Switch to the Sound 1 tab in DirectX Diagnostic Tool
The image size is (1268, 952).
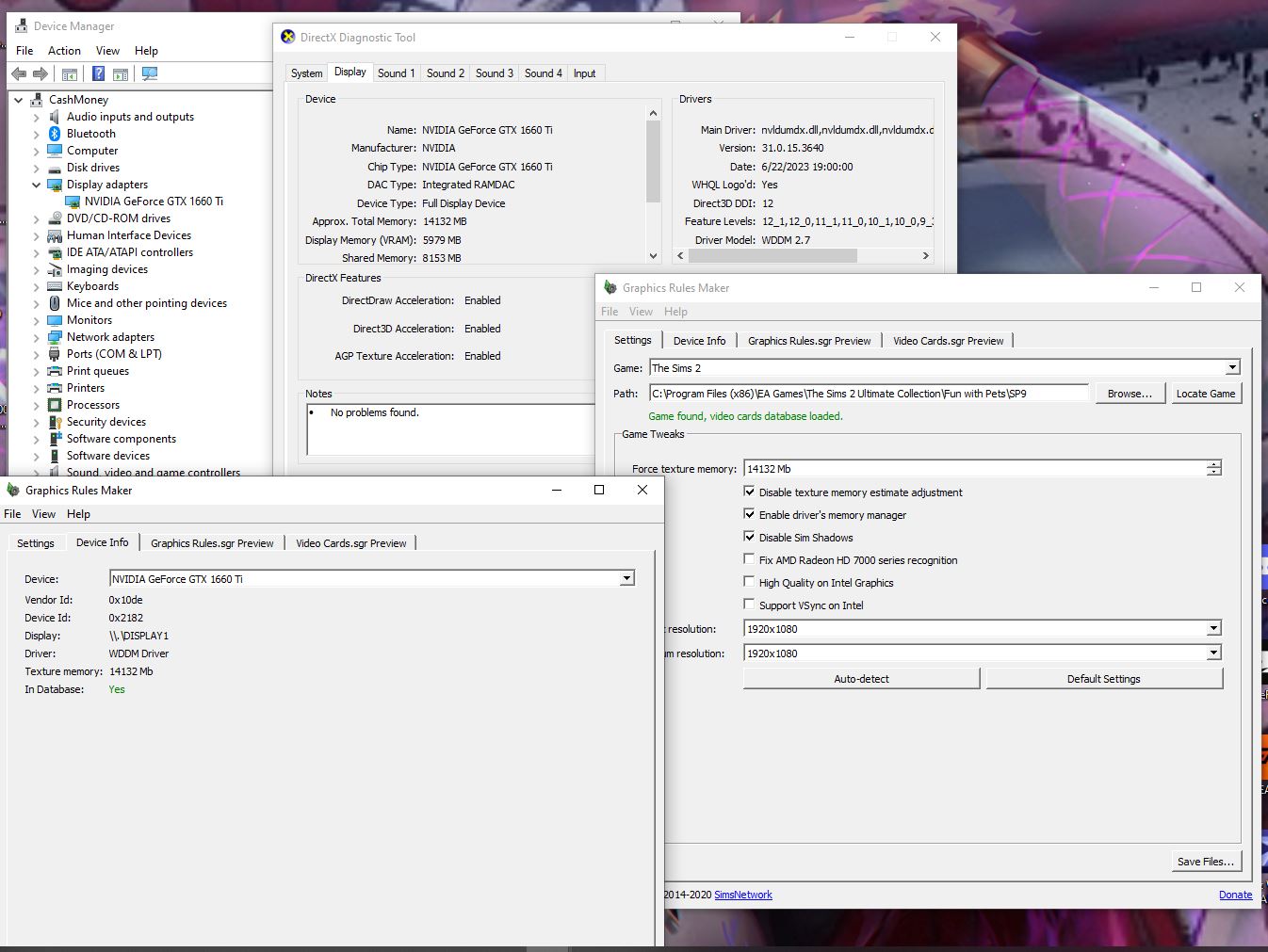click(x=396, y=73)
